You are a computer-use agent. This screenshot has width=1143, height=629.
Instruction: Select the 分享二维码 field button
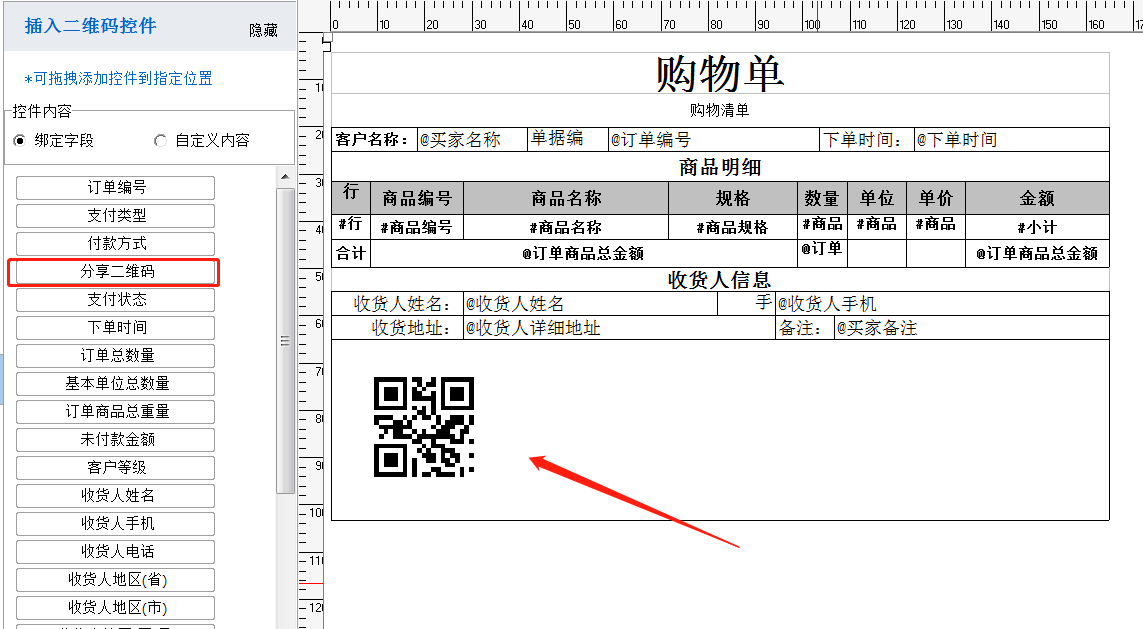point(115,272)
